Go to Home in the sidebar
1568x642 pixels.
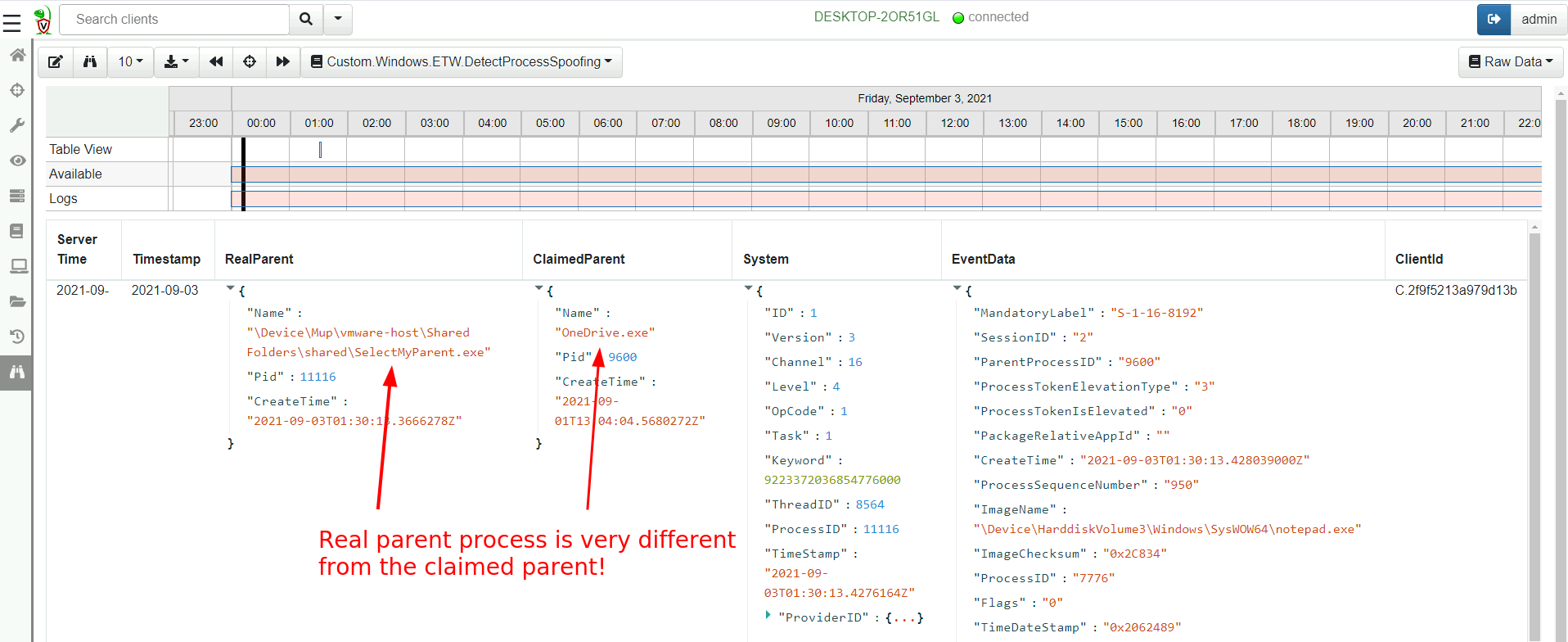pos(17,55)
